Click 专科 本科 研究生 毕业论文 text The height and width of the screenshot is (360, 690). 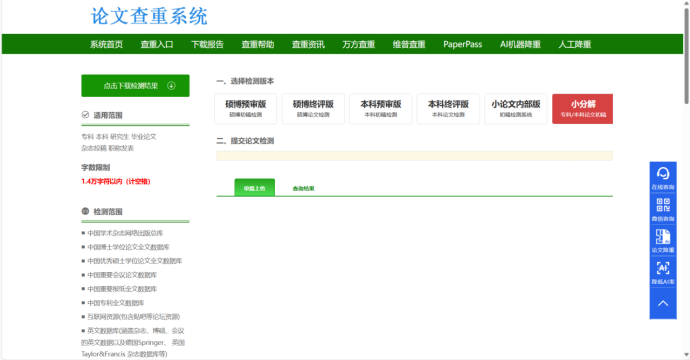119,137
